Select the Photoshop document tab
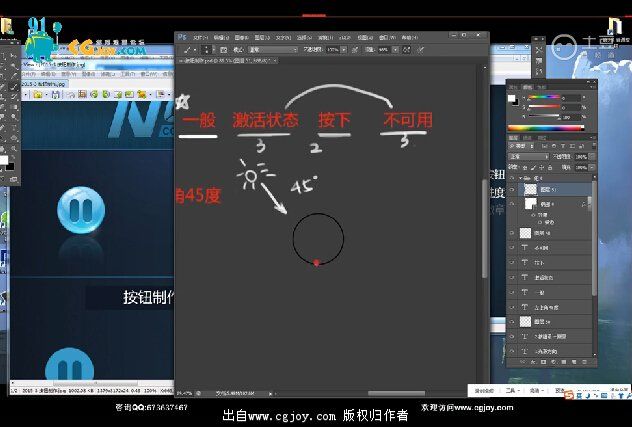Screen dimensions: 632x427 click(x=226, y=60)
